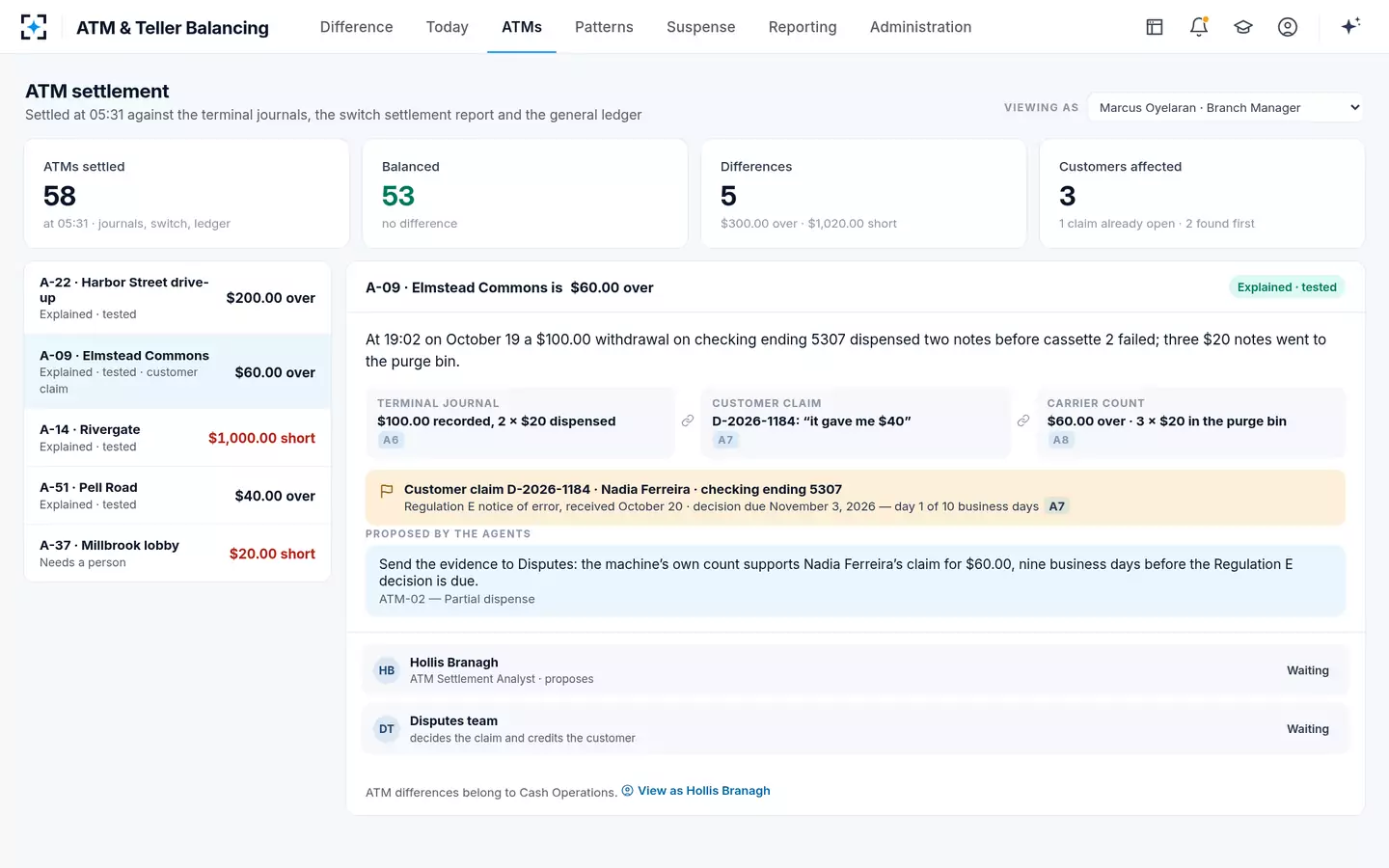Image resolution: width=1389 pixels, height=868 pixels.
Task: Click link icon between journal and claim
Action: tap(688, 420)
